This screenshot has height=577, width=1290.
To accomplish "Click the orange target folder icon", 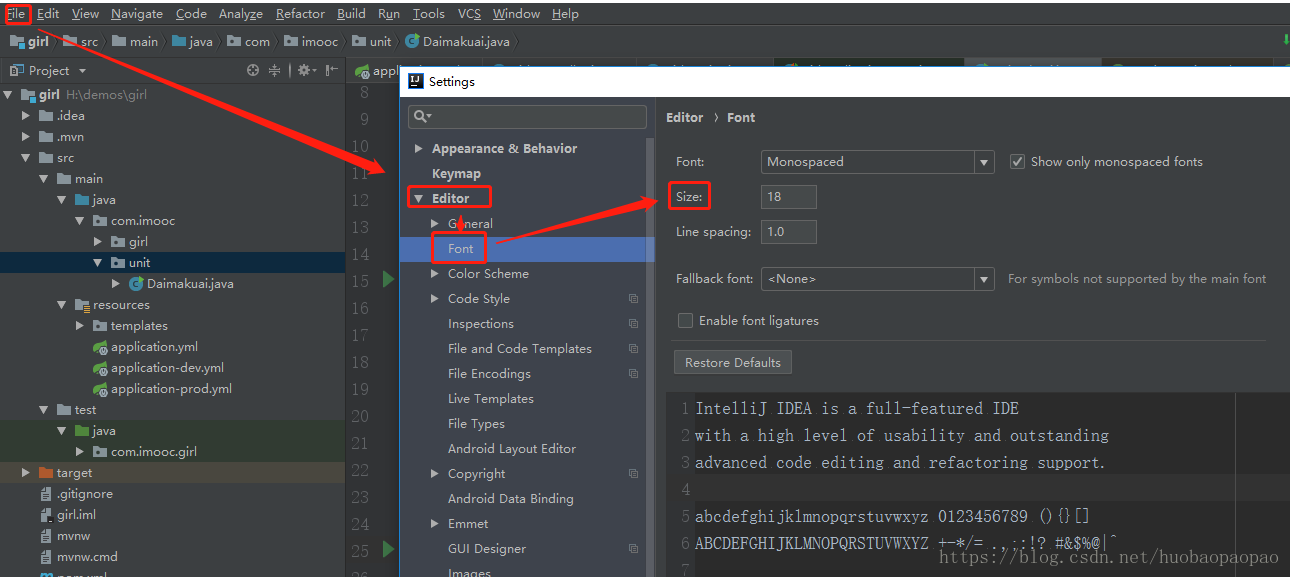I will click(x=46, y=473).
